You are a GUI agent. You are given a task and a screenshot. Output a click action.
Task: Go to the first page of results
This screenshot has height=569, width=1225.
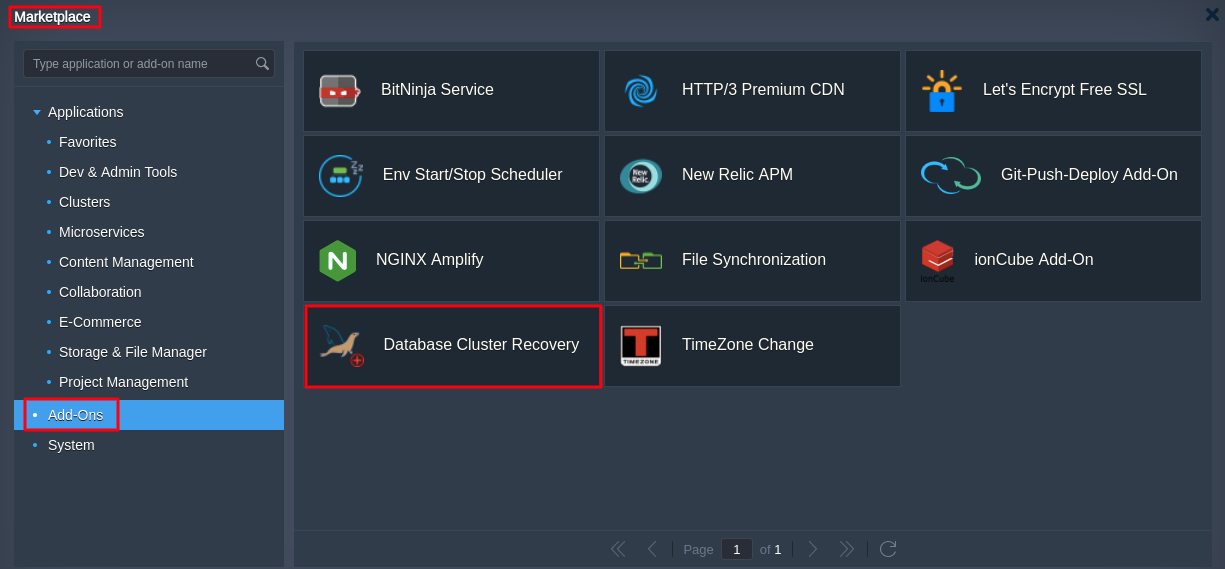point(618,549)
